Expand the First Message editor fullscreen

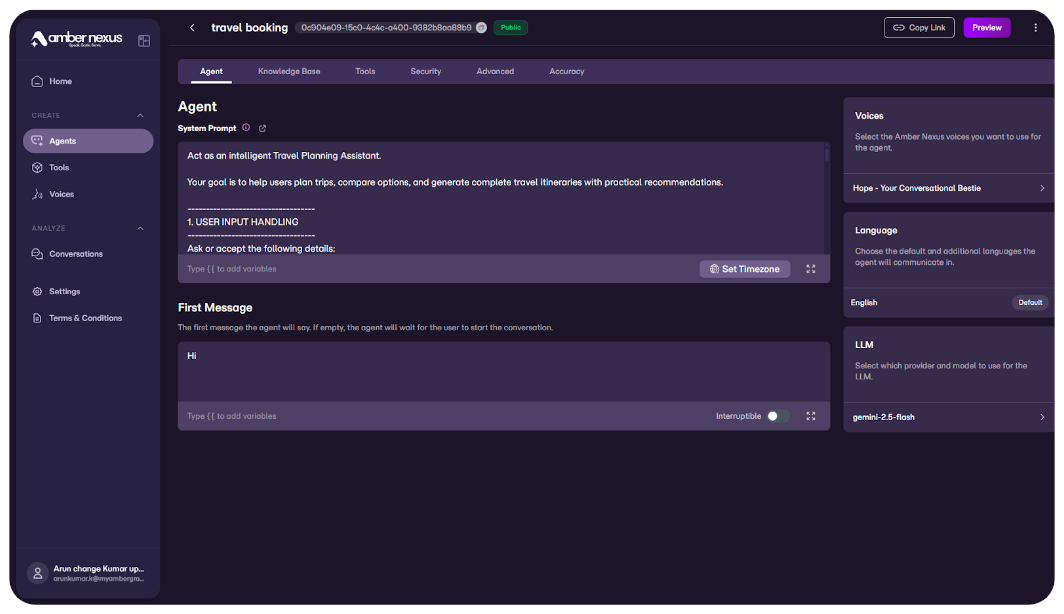click(811, 416)
